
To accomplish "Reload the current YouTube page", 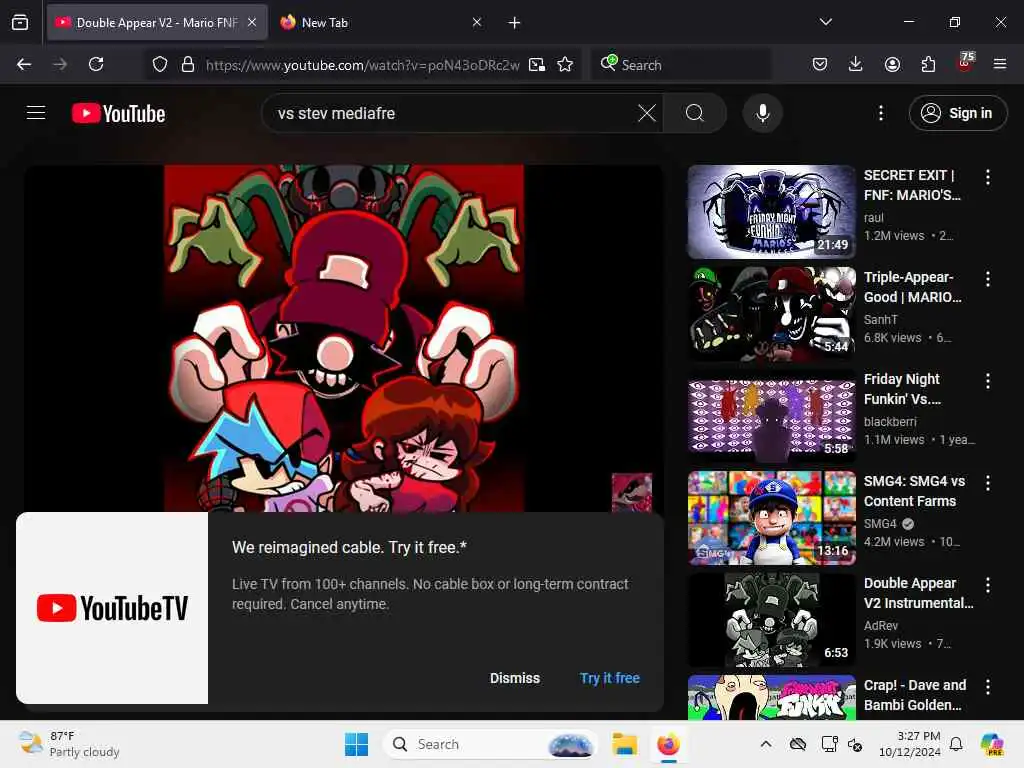I will point(96,64).
